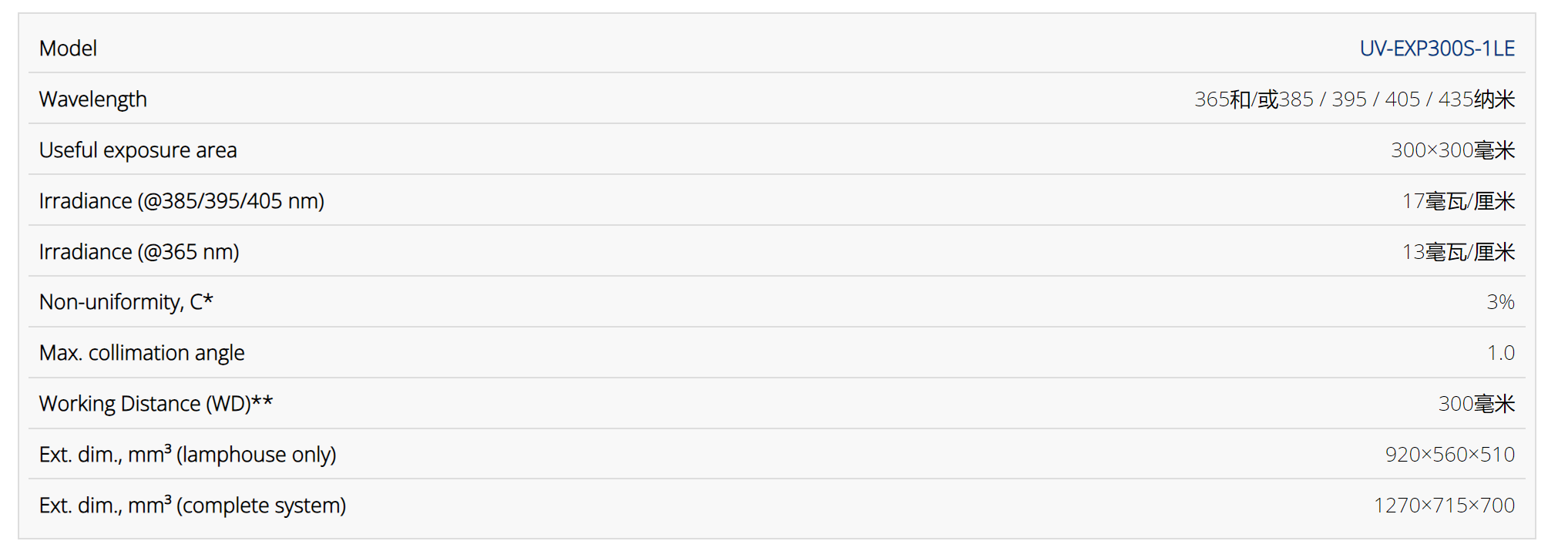
Task: Click Ext. dim. (lamphouse only) label
Action: click(x=188, y=455)
